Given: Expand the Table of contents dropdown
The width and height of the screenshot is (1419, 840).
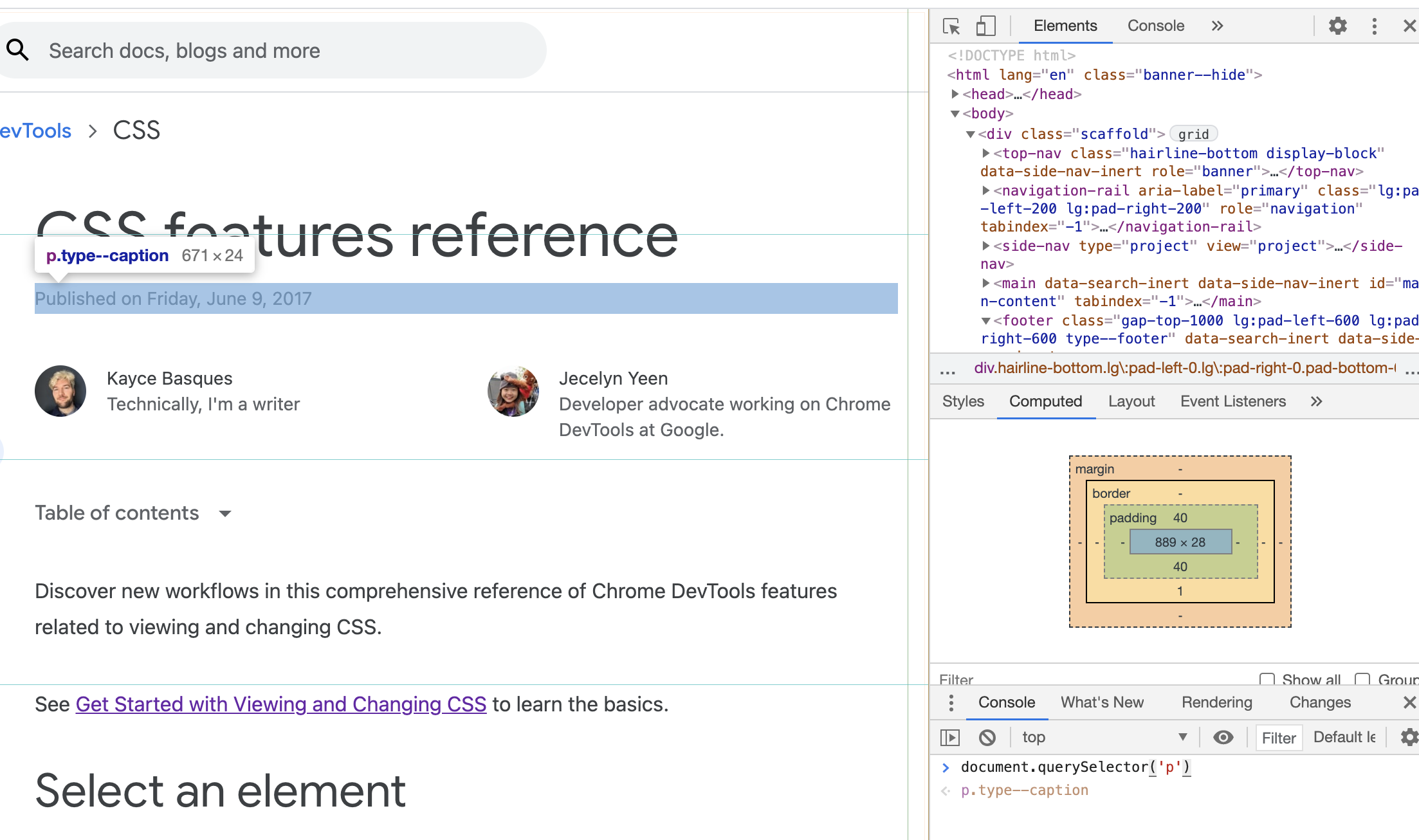Looking at the screenshot, I should [224, 513].
